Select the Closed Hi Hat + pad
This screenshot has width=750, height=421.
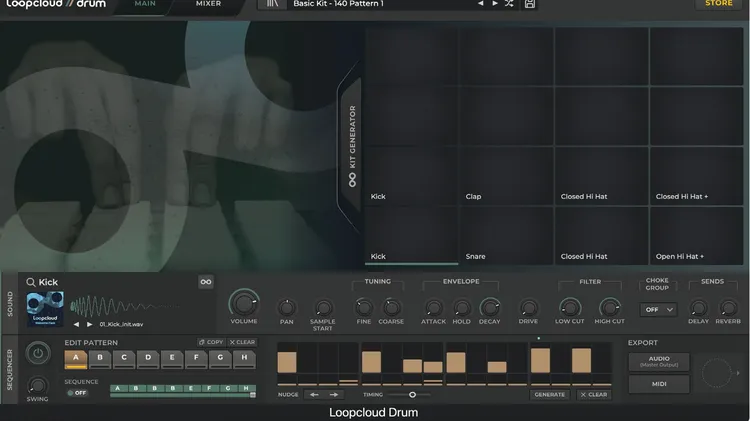[x=696, y=176]
